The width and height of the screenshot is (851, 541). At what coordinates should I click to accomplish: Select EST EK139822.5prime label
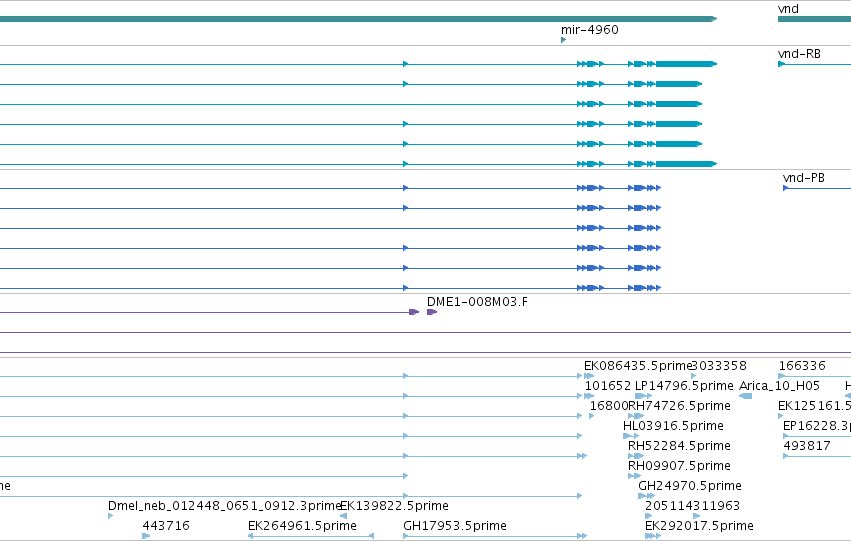(395, 506)
